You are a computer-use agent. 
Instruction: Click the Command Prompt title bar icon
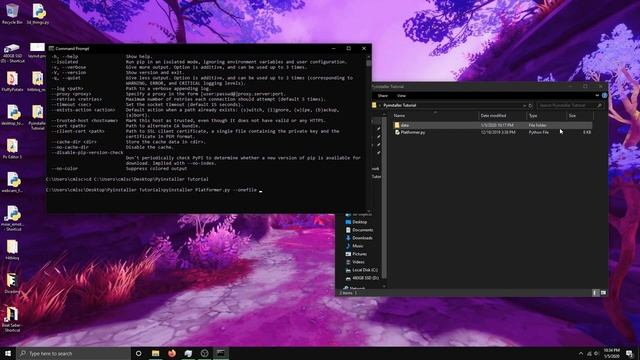51,48
